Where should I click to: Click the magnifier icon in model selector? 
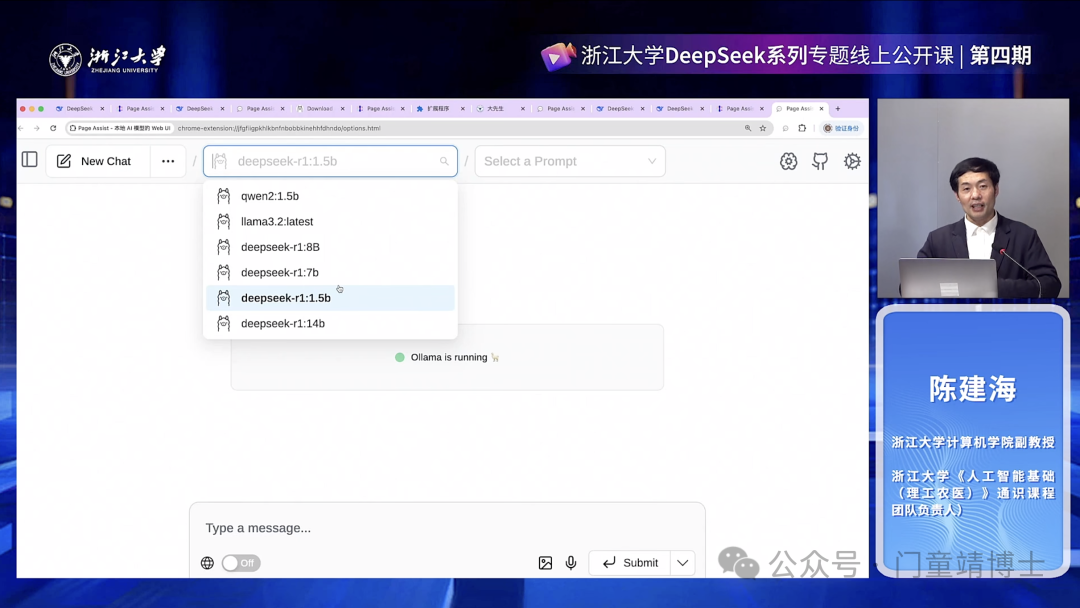tap(444, 161)
